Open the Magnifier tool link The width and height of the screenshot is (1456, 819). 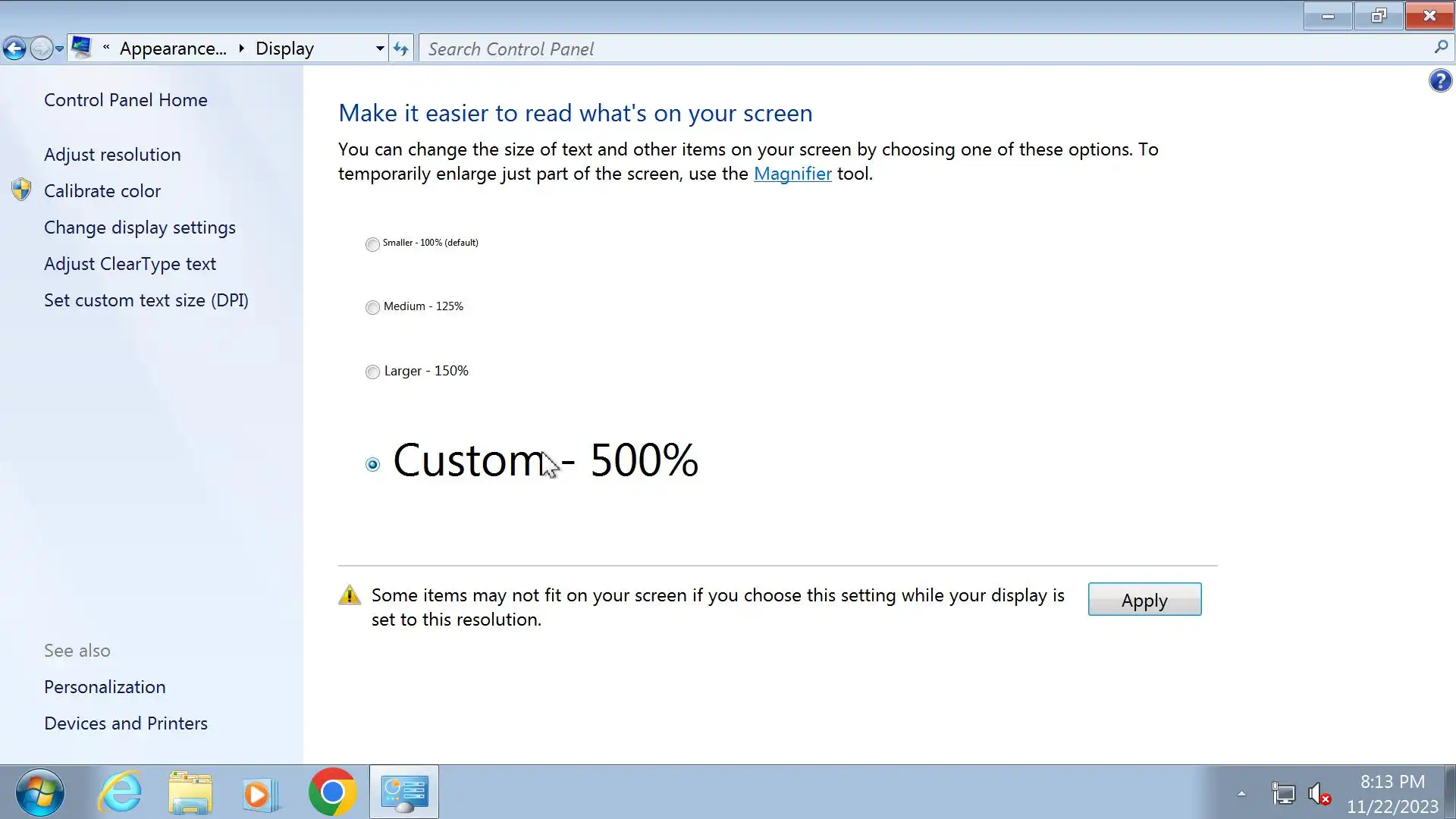(792, 174)
